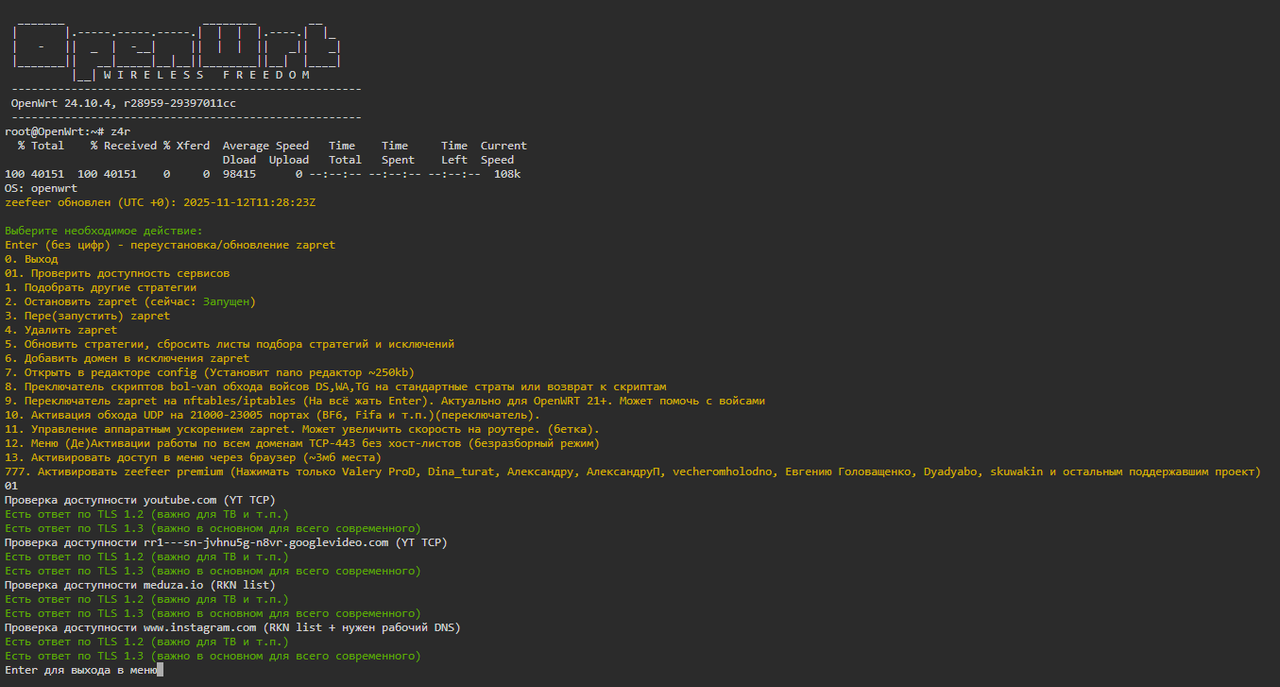The height and width of the screenshot is (687, 1280).
Task: Click the root@OpenWrt z4r command prompt line
Action: (68, 131)
